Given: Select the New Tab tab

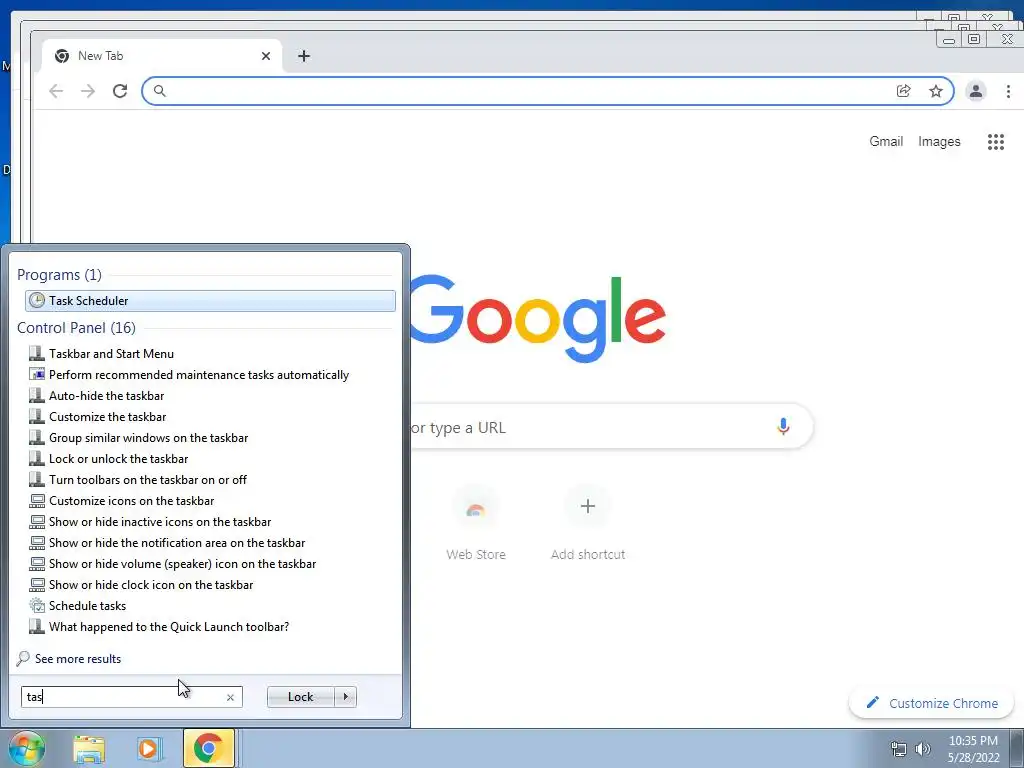Looking at the screenshot, I should 162,56.
